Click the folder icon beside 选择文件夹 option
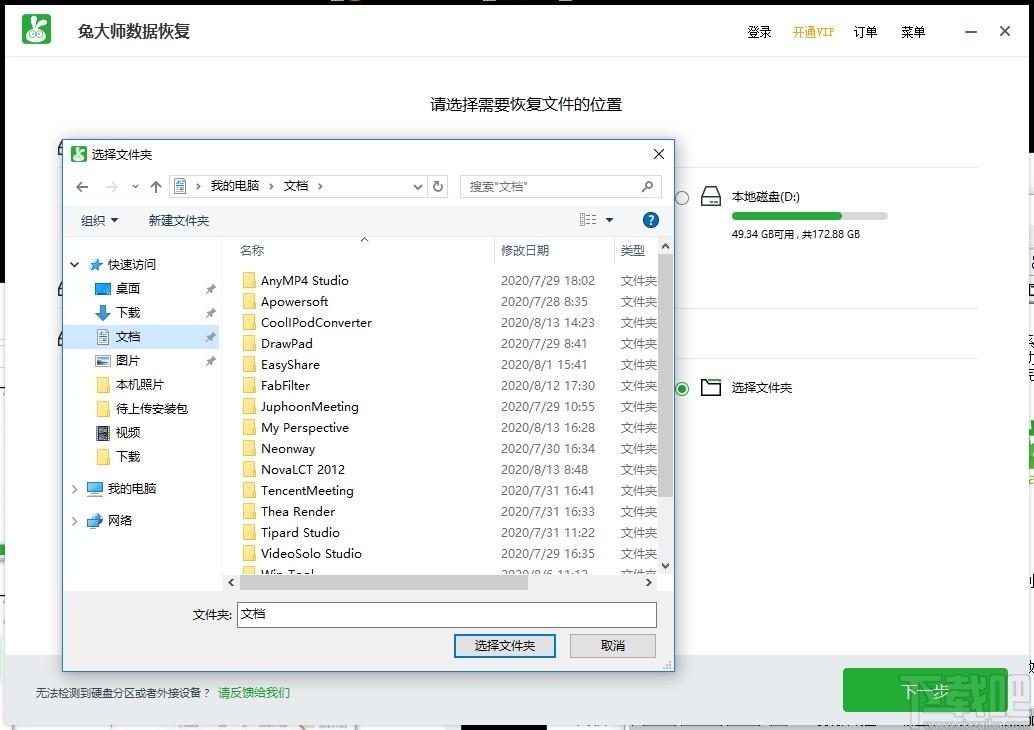 (710, 387)
